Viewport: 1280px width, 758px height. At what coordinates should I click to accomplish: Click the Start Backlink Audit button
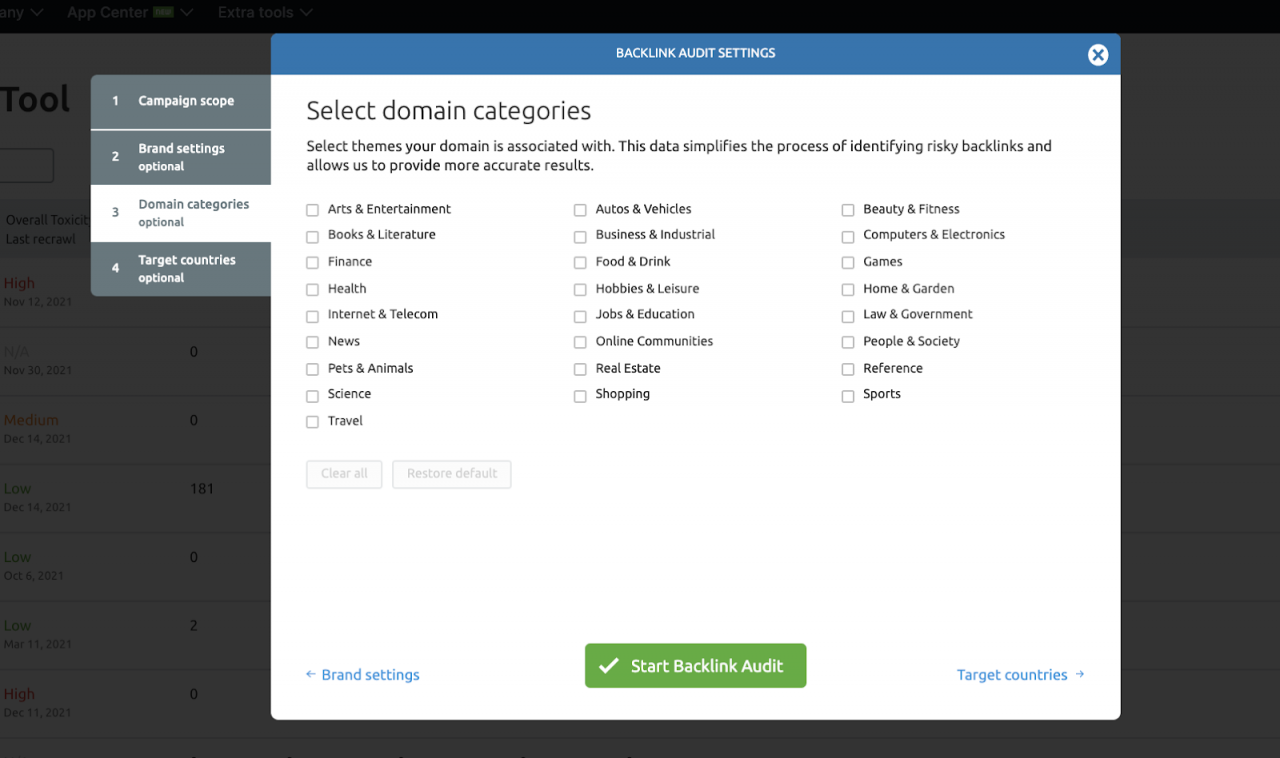695,666
